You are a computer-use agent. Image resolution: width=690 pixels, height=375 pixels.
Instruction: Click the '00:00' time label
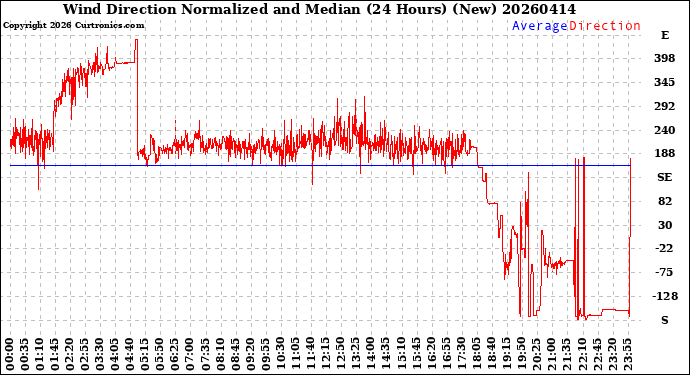click(x=10, y=355)
